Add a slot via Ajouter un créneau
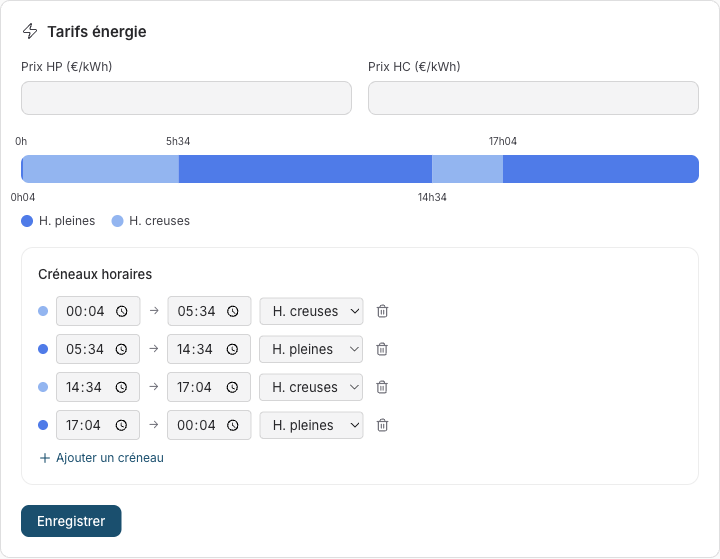This screenshot has width=720, height=559. (101, 458)
